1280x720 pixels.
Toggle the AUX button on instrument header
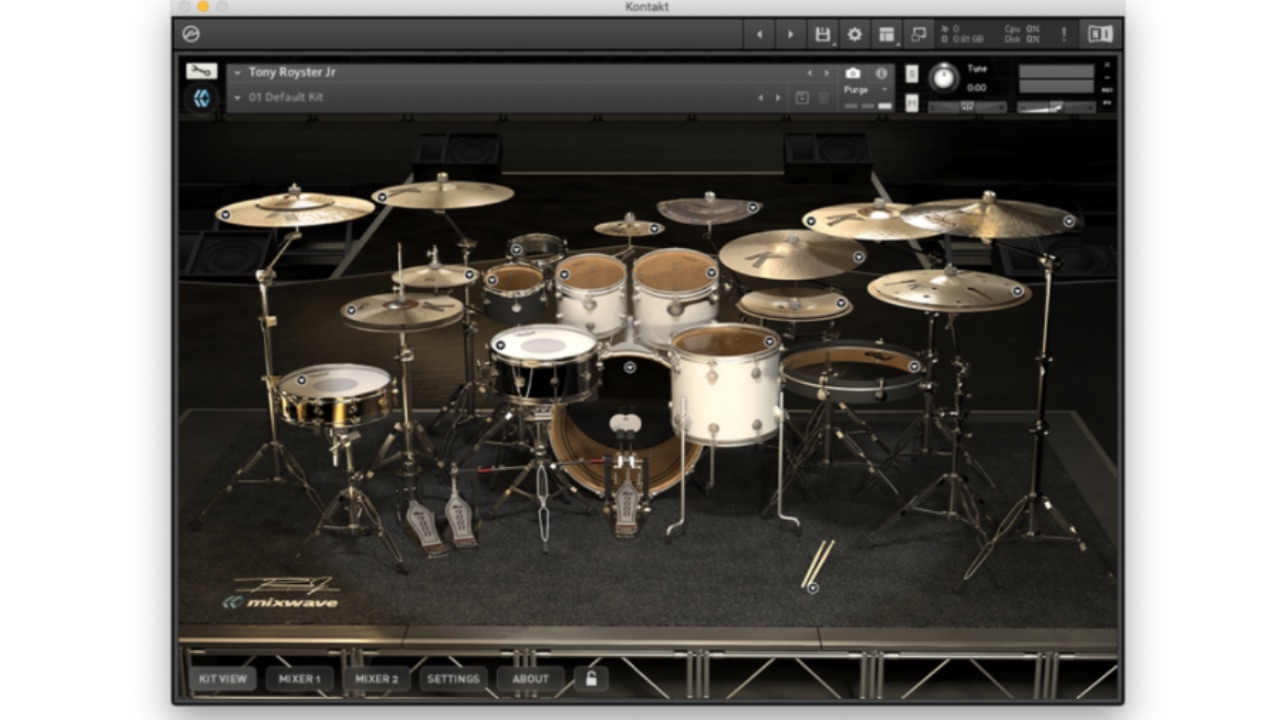point(1107,90)
